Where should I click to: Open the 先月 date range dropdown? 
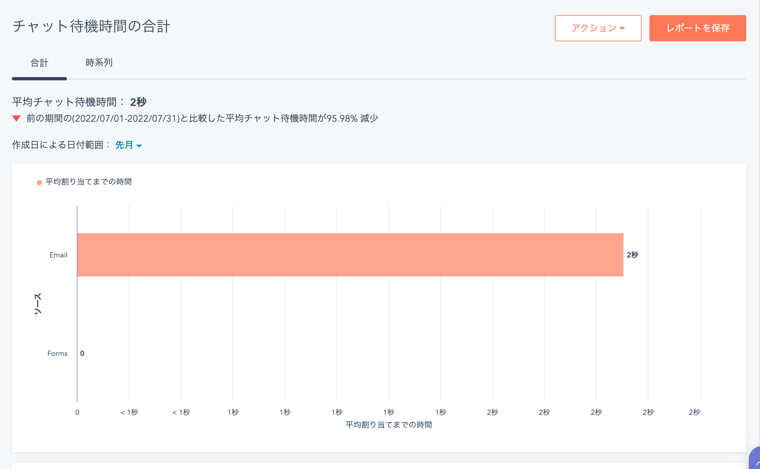[128, 145]
